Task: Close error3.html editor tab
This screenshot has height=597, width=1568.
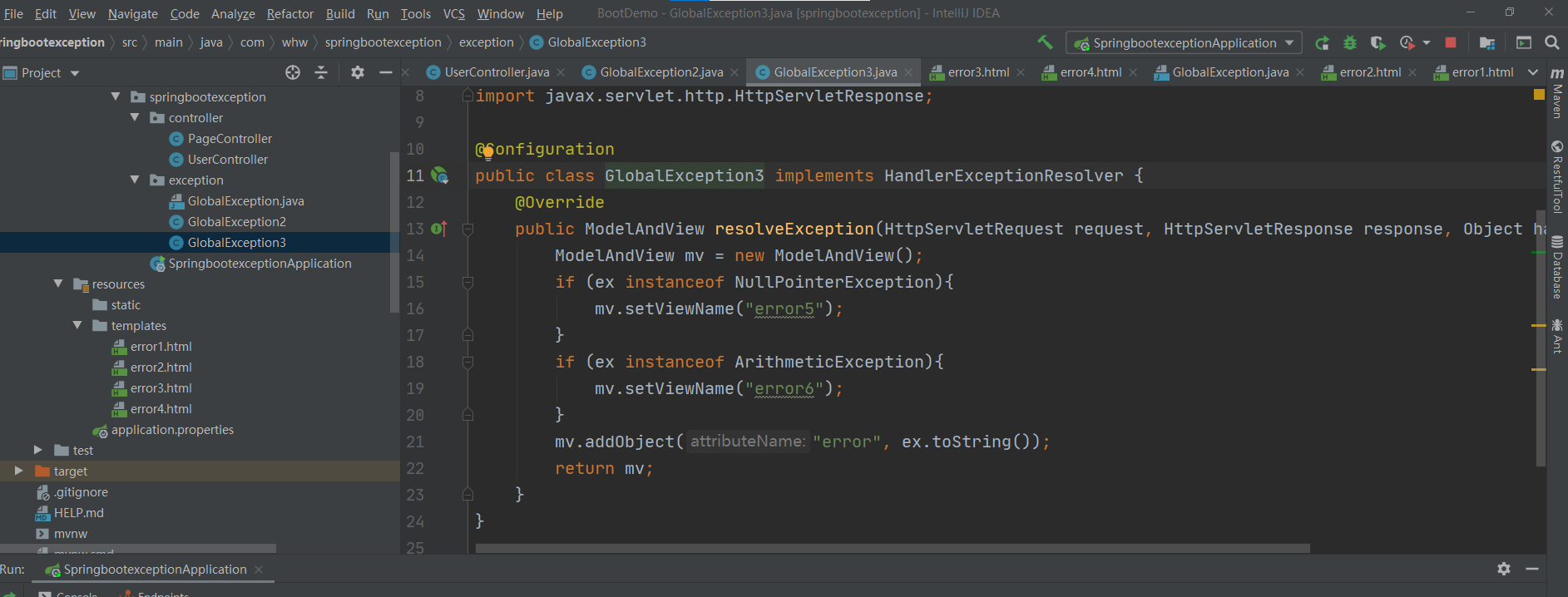Action: tap(1021, 72)
